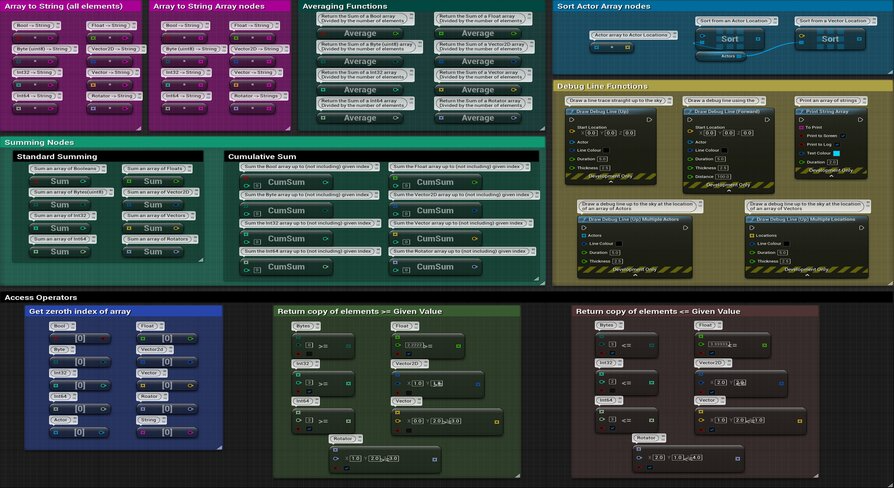
Task: Collapse advanced pins on Multiple Actors node
Action: [635, 275]
